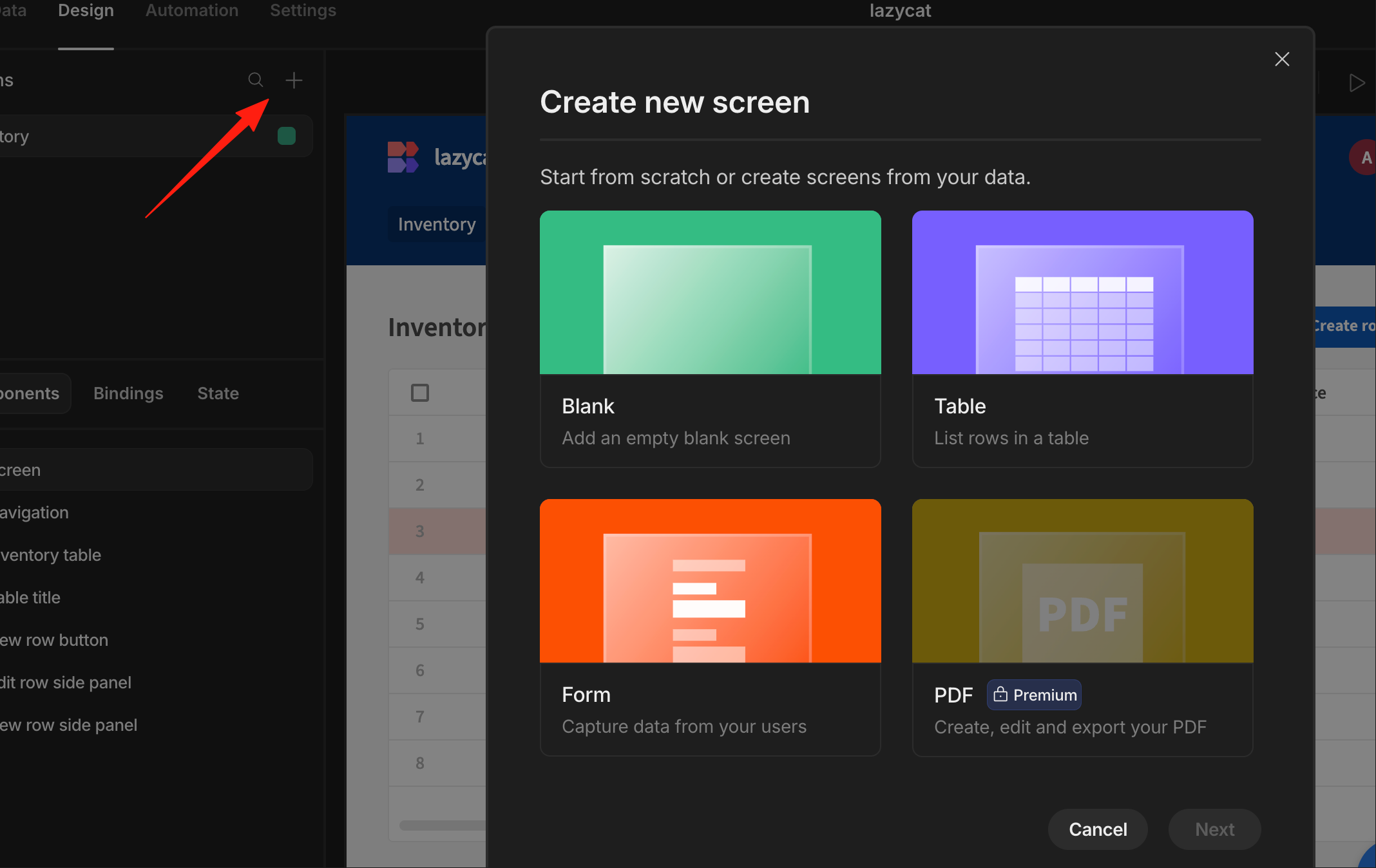Click the lock Premium badge
The width and height of the screenshot is (1376, 868).
1034,695
